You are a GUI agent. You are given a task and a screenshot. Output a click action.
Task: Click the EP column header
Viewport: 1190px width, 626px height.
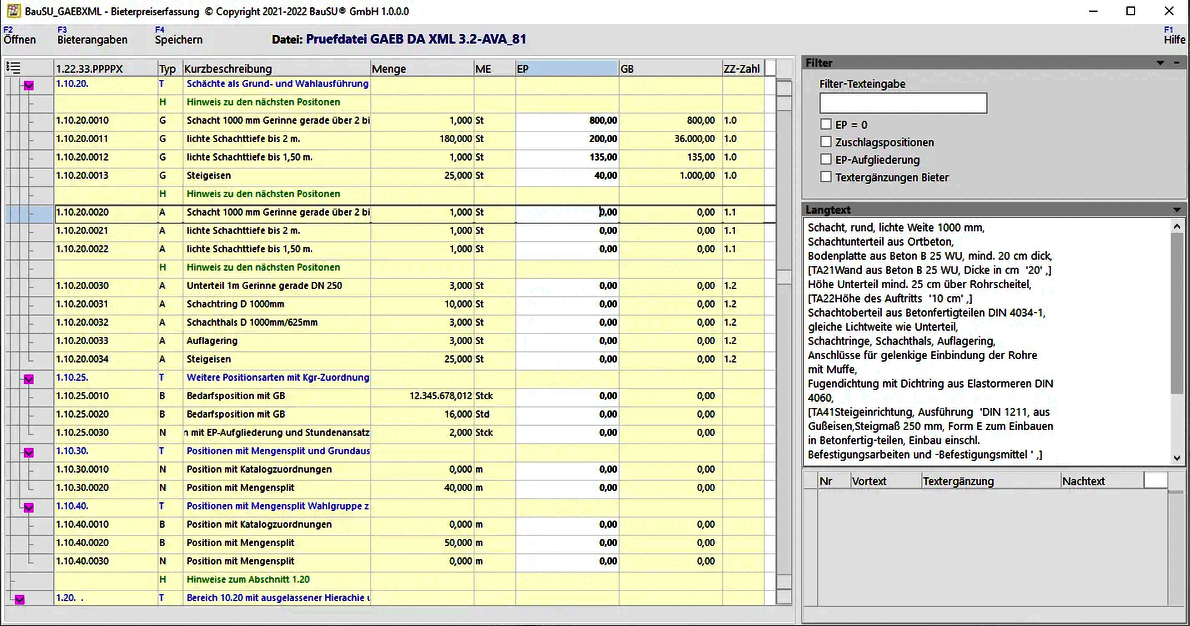567,69
